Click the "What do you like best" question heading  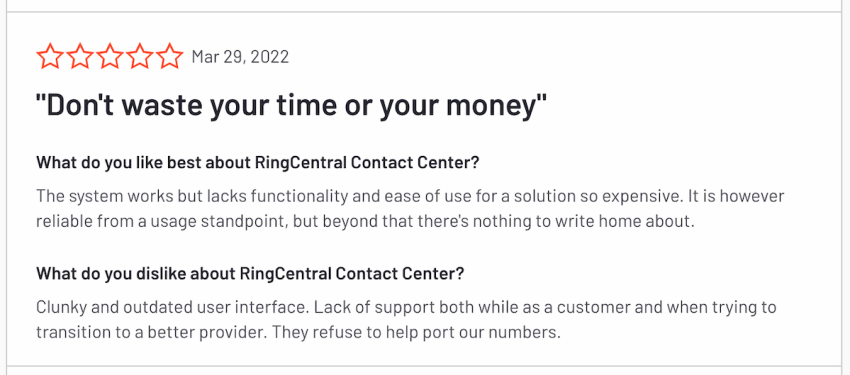[x=258, y=163]
